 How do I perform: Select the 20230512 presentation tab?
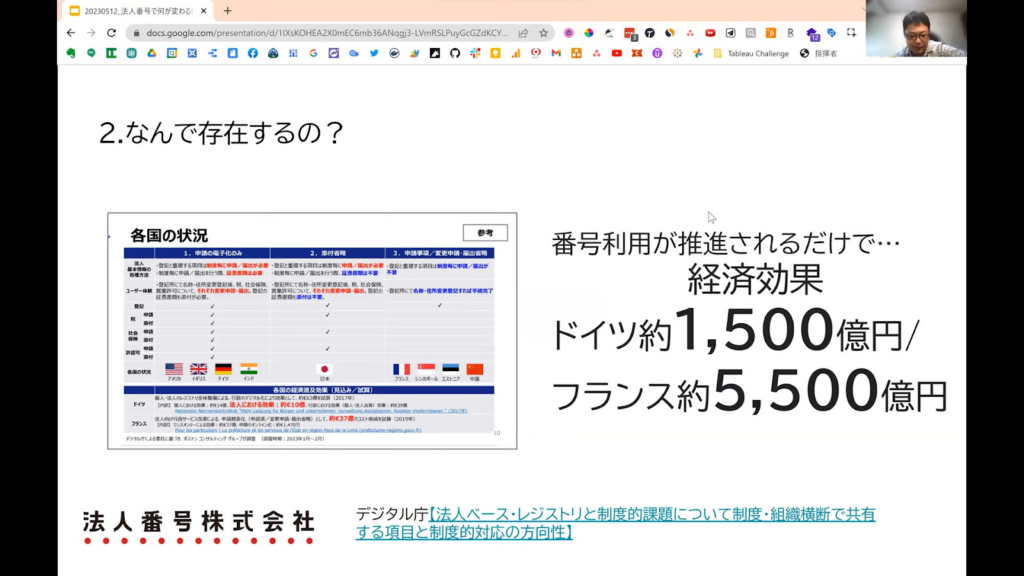(135, 11)
